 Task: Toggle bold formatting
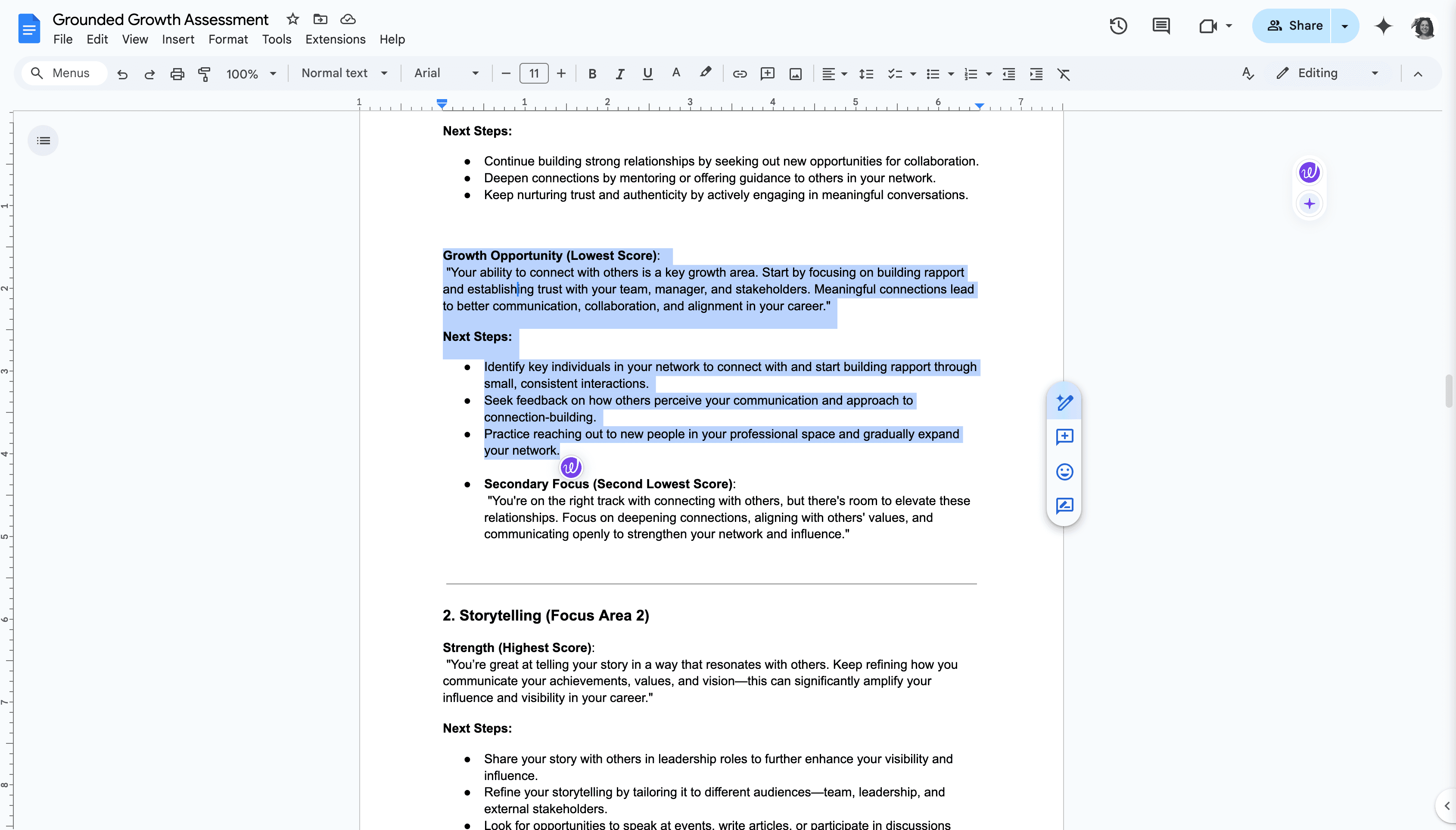(x=592, y=74)
